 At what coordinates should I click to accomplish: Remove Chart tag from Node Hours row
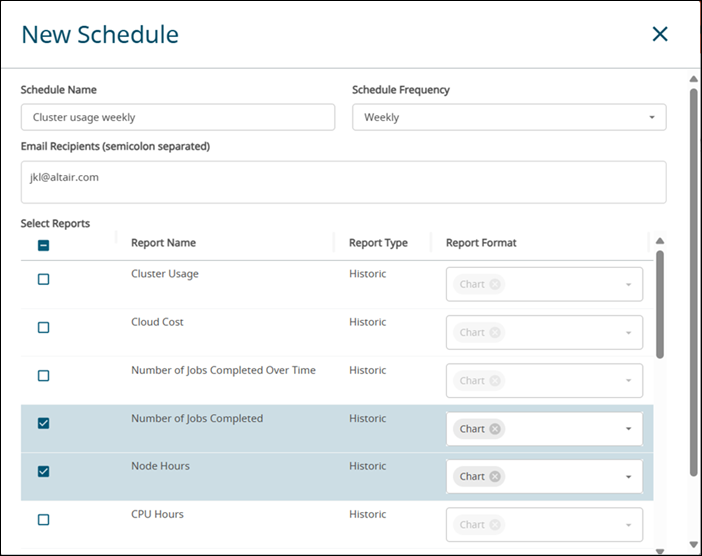(x=494, y=477)
